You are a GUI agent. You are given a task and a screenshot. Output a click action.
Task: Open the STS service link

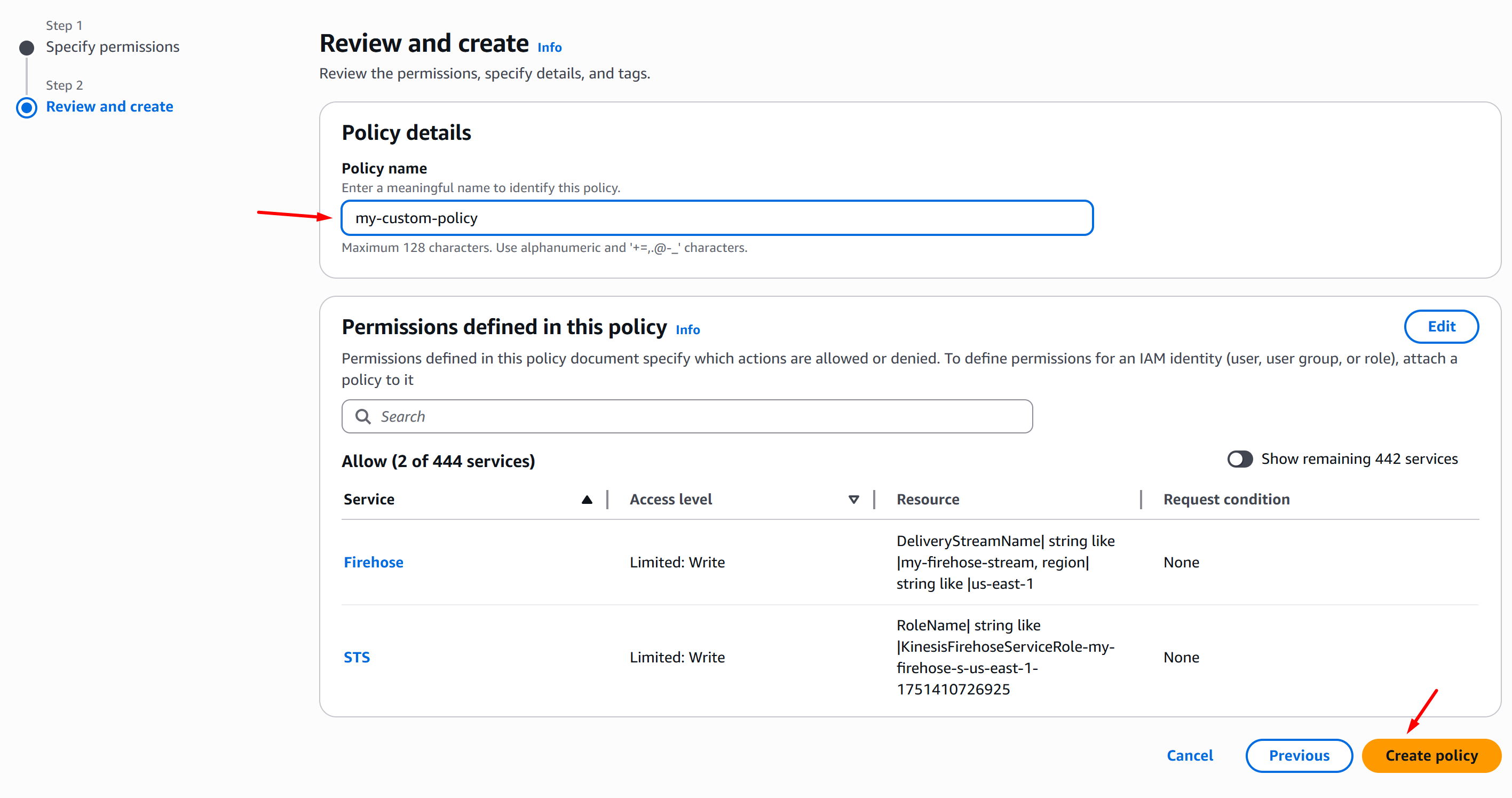point(357,657)
